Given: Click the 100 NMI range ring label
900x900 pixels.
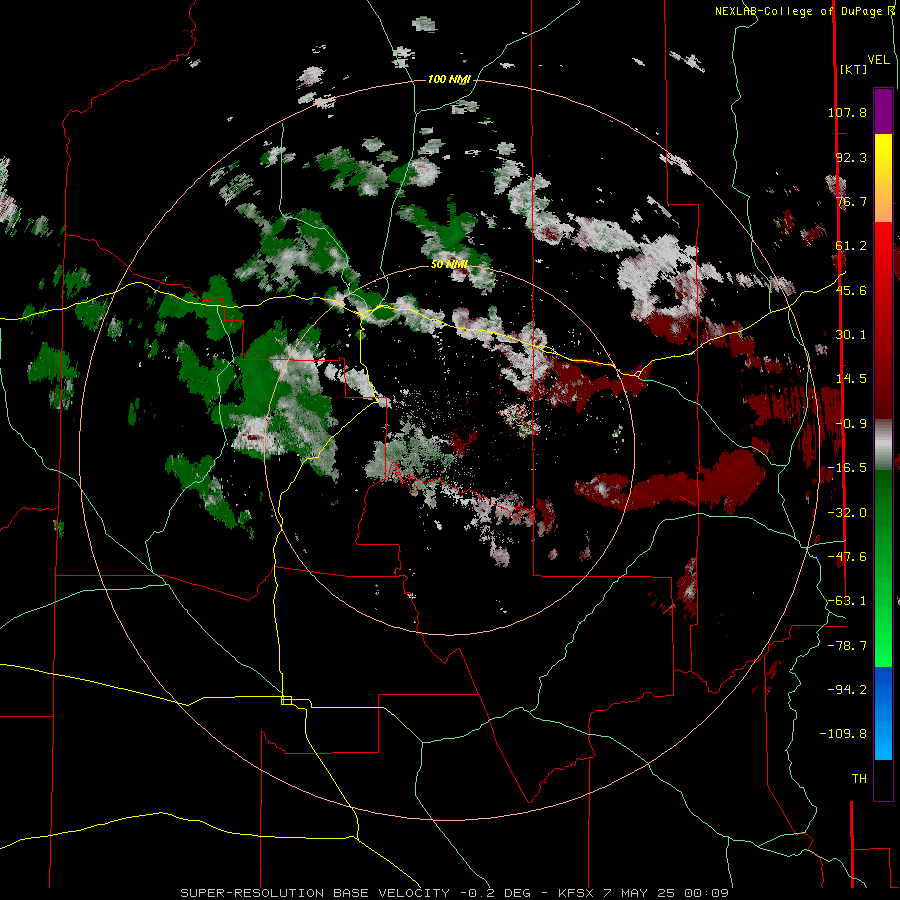Looking at the screenshot, I should (x=449, y=79).
